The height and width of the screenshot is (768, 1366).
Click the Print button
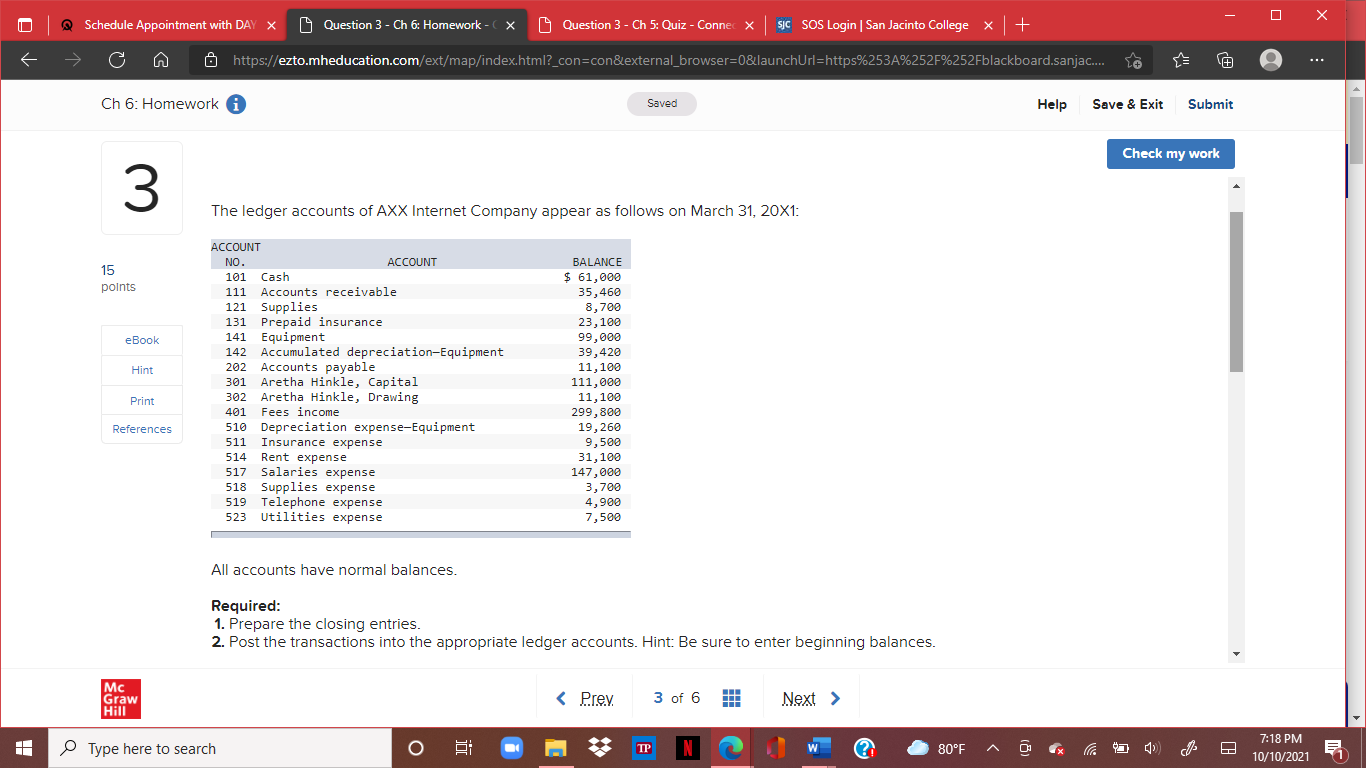142,401
